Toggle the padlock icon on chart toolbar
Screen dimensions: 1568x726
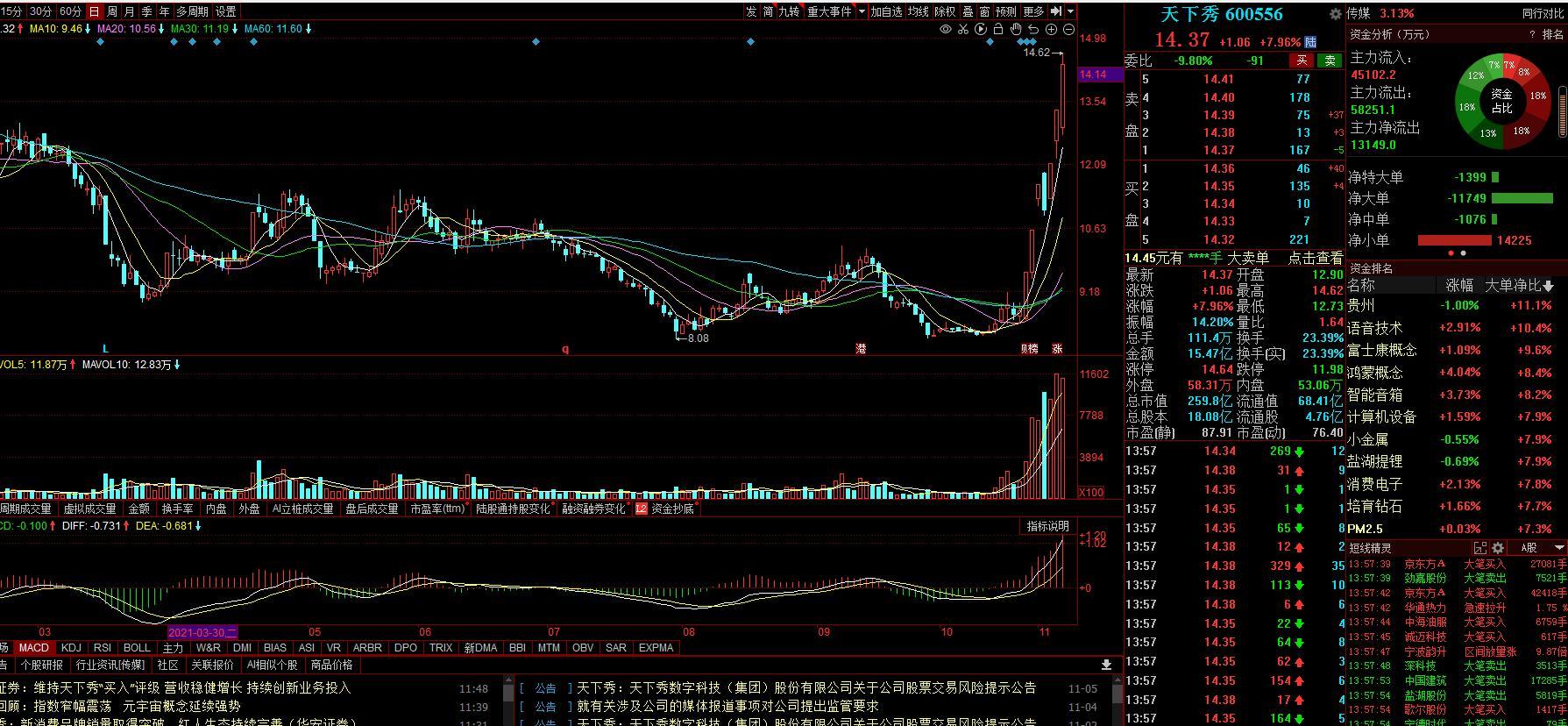click(x=998, y=29)
